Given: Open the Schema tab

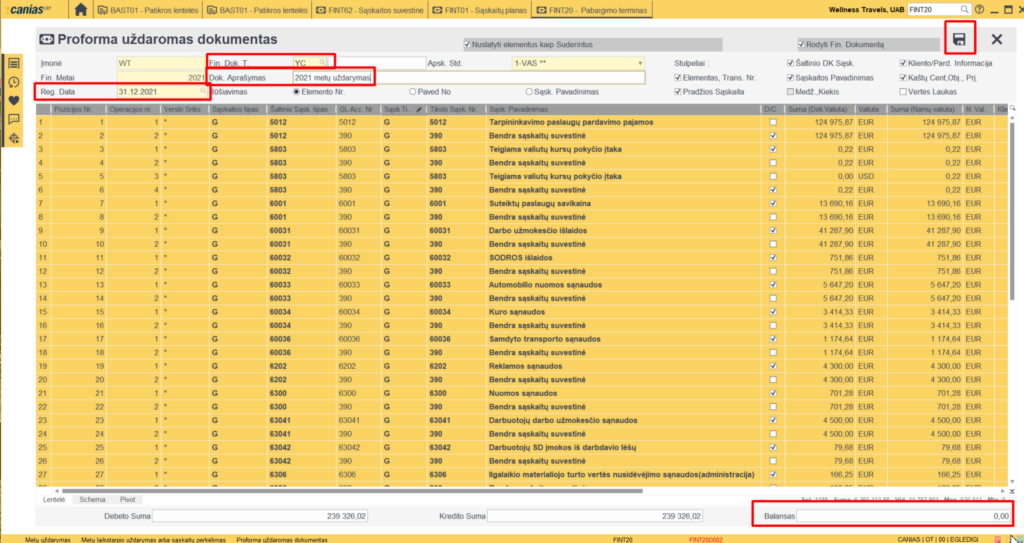Looking at the screenshot, I should [91, 498].
